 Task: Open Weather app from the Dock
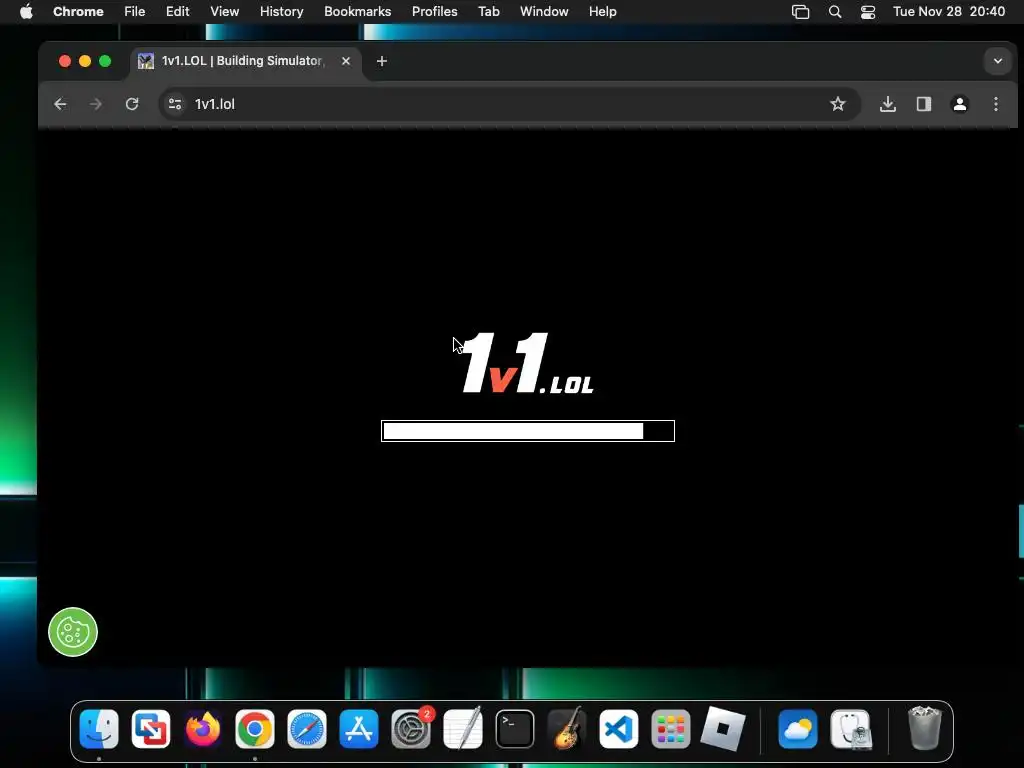coord(798,729)
